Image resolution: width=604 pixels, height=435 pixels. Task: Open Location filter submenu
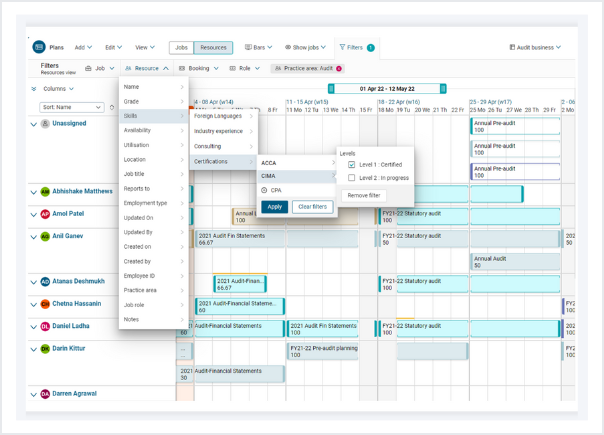[x=154, y=160]
